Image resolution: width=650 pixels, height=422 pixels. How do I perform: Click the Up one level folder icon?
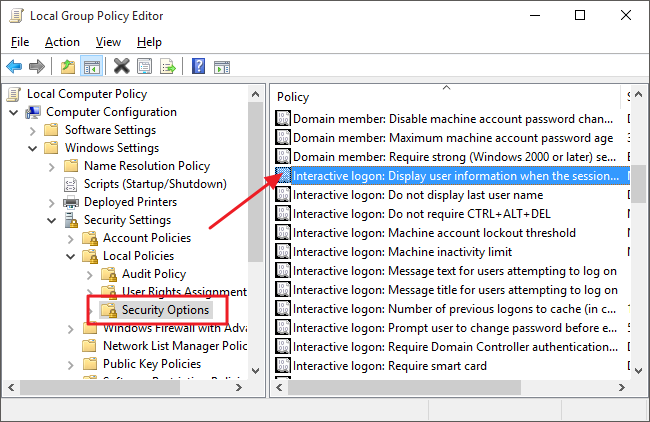tap(67, 67)
